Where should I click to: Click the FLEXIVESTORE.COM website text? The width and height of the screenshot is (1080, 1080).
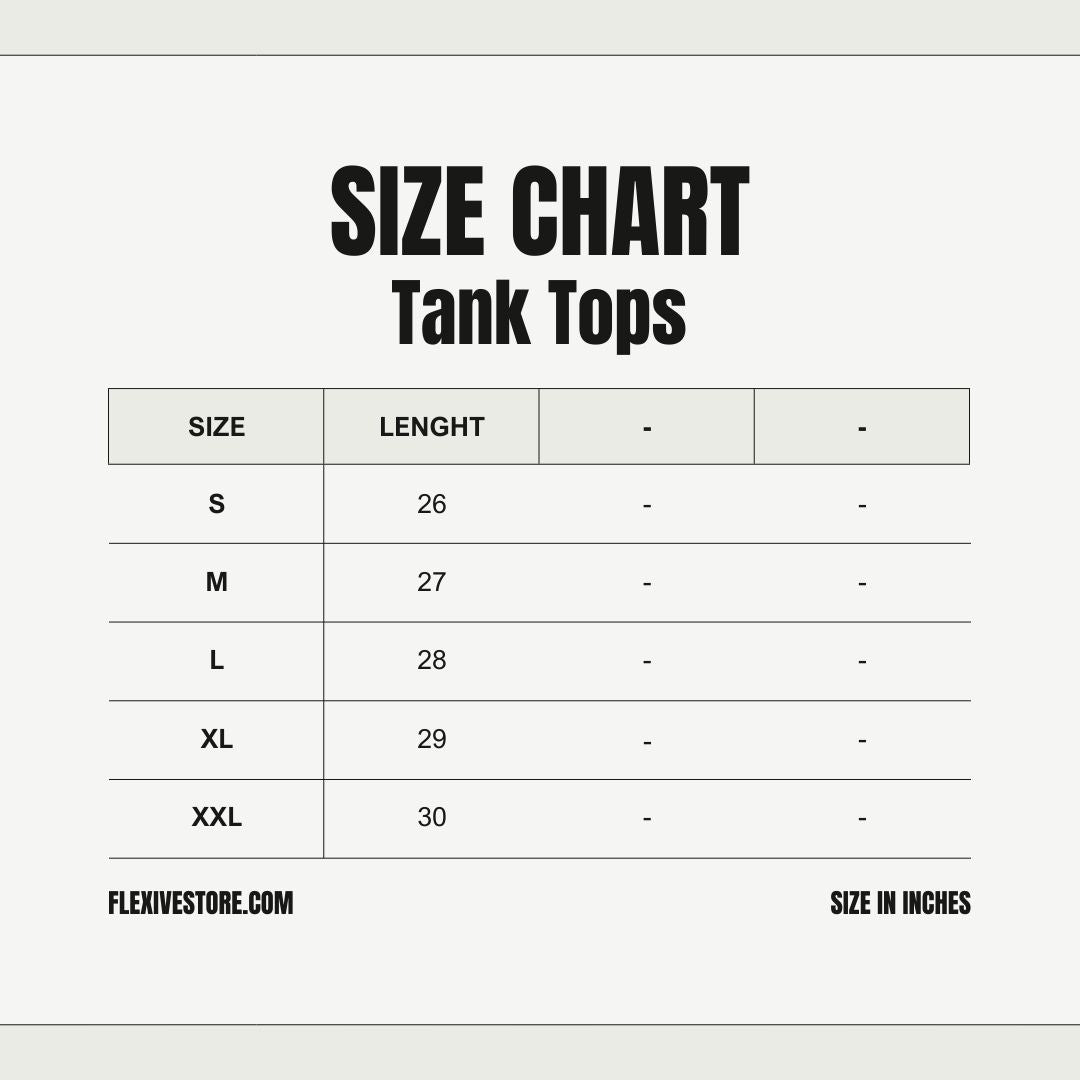[200, 903]
